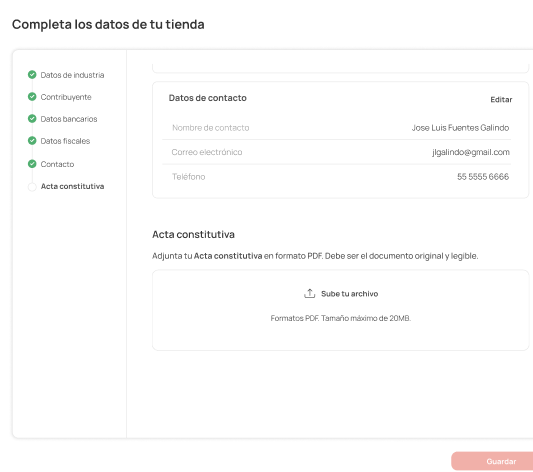Go to the Contribuyente step
Screen dimensions: 533x472
tap(66, 97)
